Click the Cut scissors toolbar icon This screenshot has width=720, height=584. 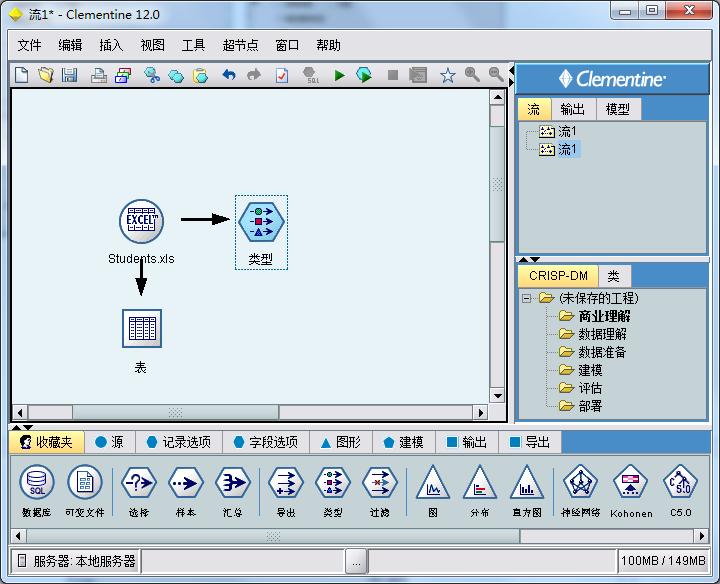pyautogui.click(x=152, y=75)
